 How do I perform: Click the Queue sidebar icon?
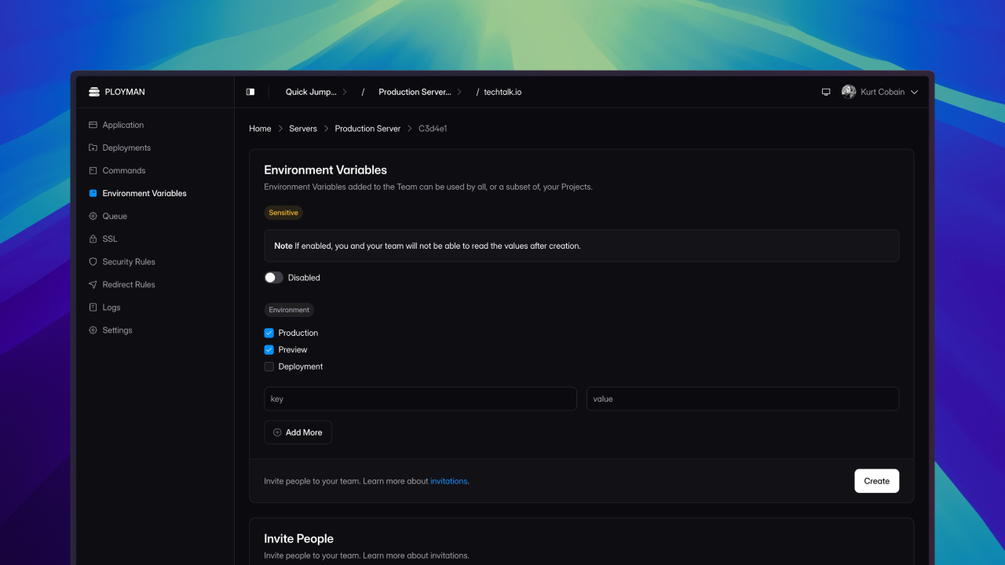[x=93, y=216]
